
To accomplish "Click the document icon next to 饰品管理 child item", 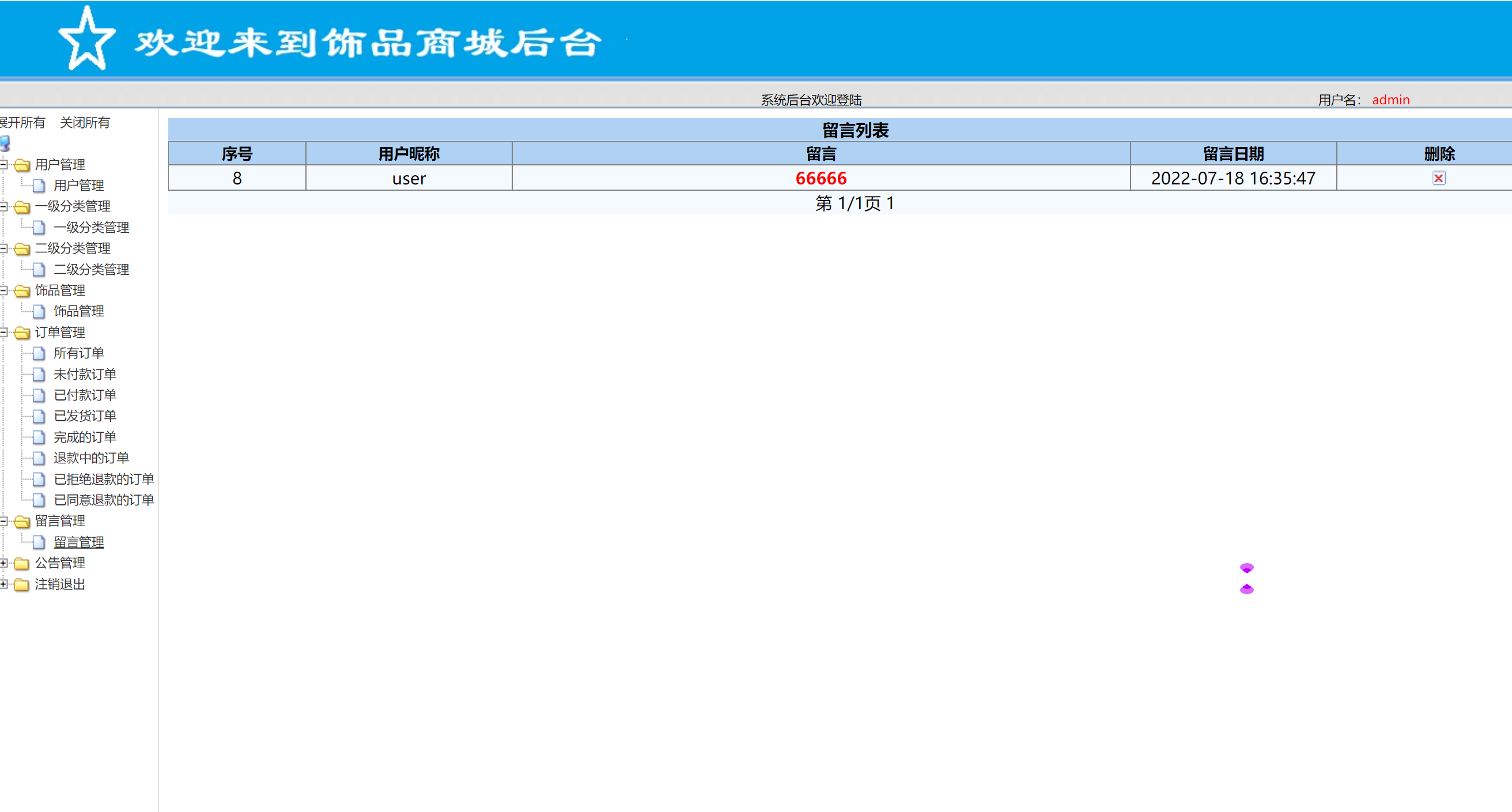I will 39,311.
